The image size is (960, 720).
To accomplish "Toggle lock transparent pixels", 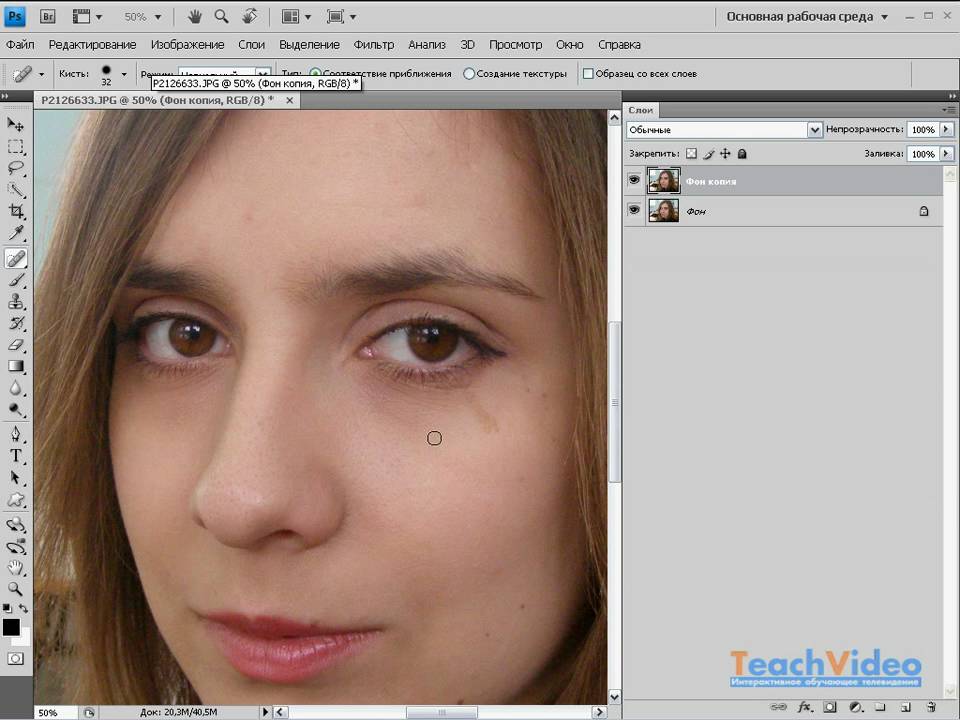I will pyautogui.click(x=691, y=154).
